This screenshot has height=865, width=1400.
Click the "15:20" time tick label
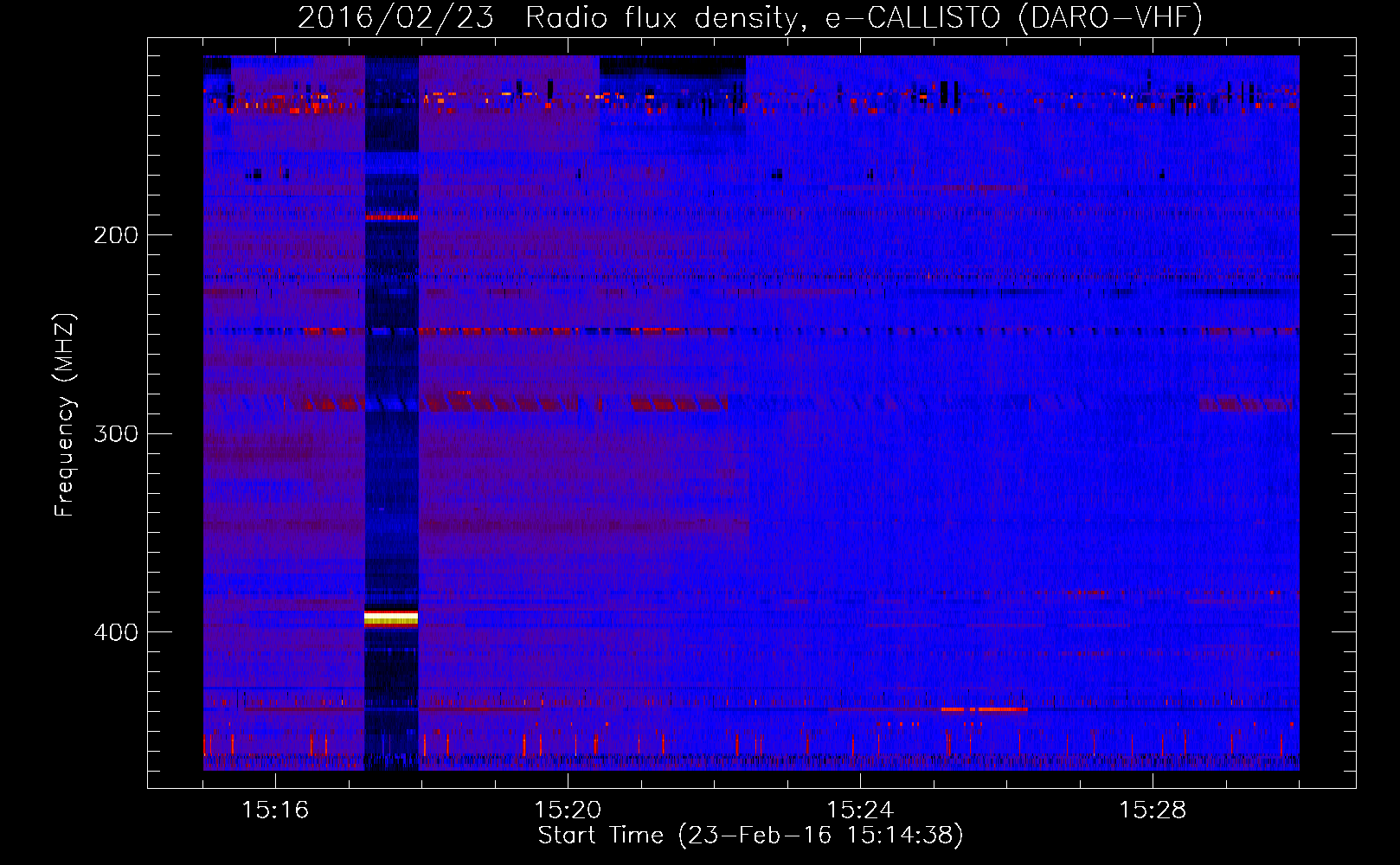tap(568, 811)
